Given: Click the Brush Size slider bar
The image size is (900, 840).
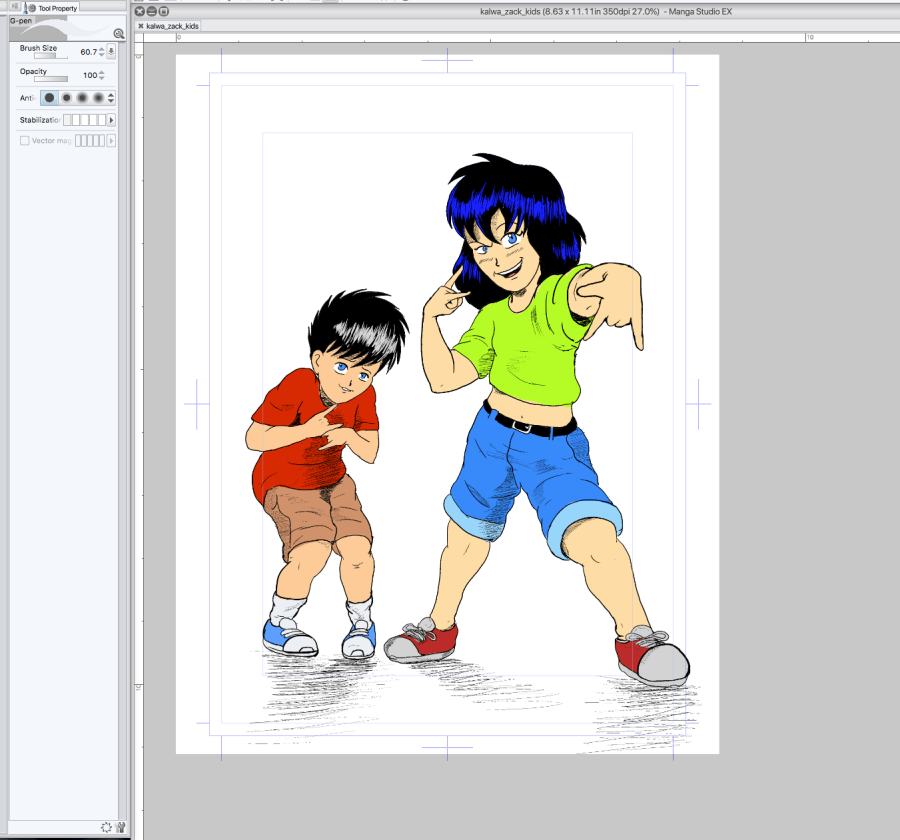Looking at the screenshot, I should point(45,56).
